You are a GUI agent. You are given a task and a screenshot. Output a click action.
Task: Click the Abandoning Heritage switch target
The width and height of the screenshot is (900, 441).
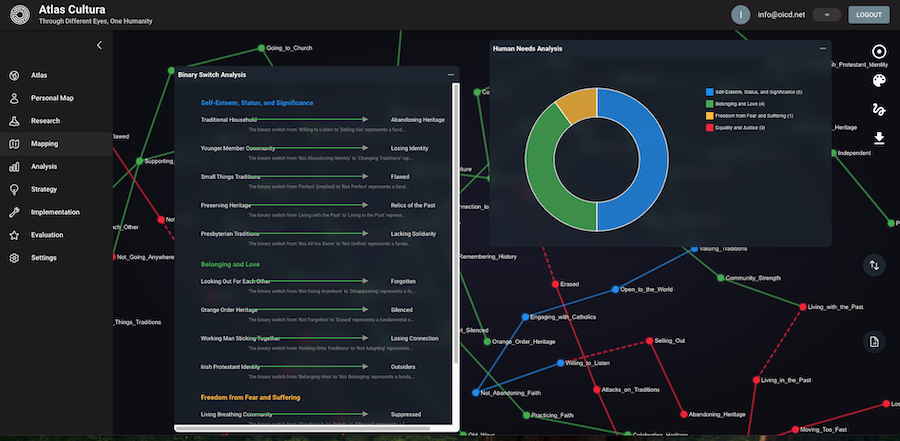418,120
